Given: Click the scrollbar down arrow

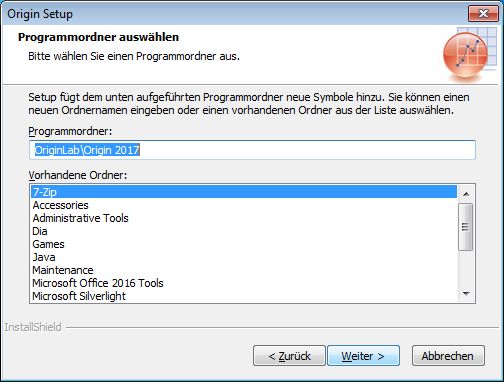Looking at the screenshot, I should click(x=466, y=293).
